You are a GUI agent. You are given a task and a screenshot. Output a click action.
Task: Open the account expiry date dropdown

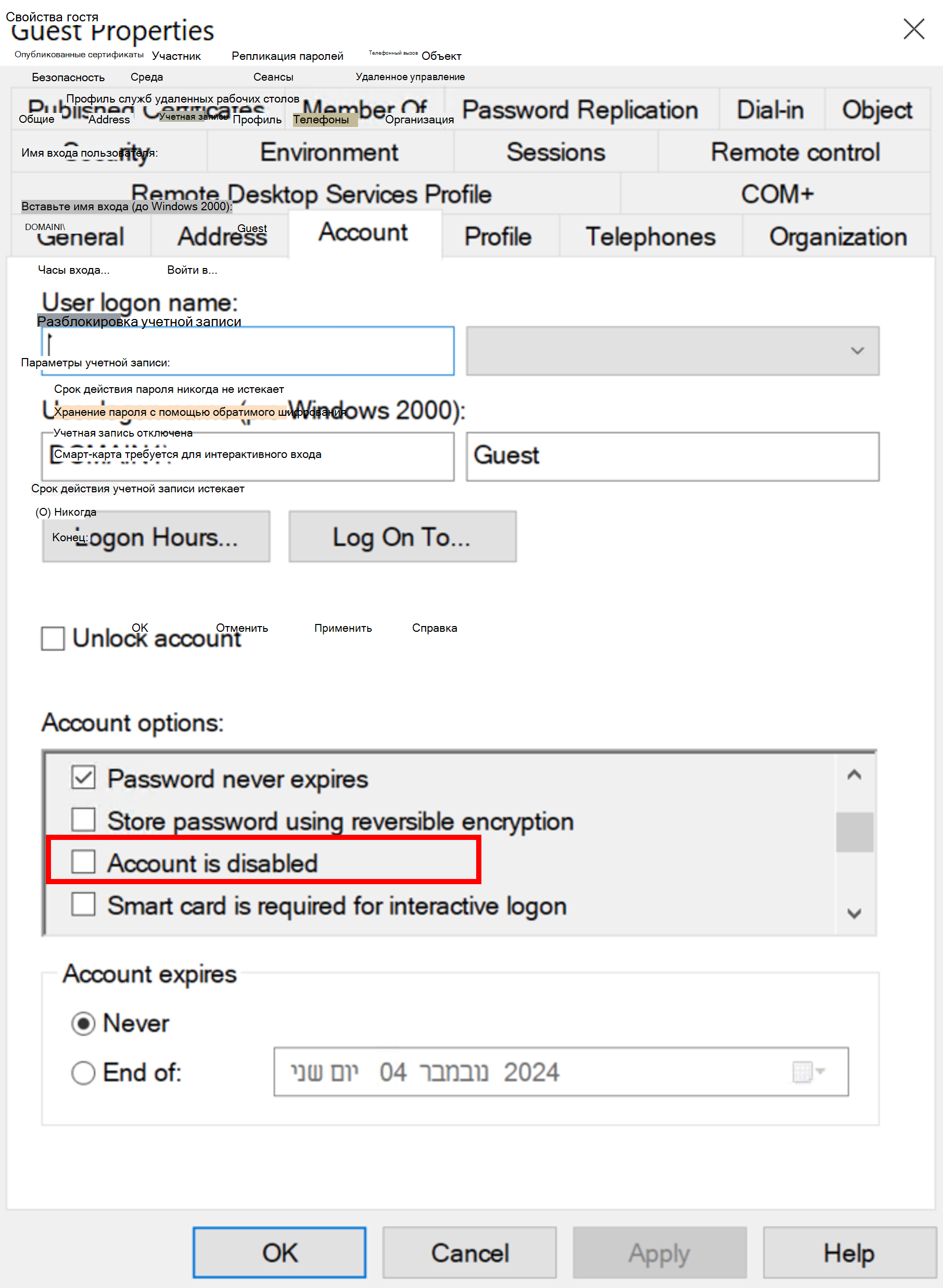click(x=820, y=1072)
